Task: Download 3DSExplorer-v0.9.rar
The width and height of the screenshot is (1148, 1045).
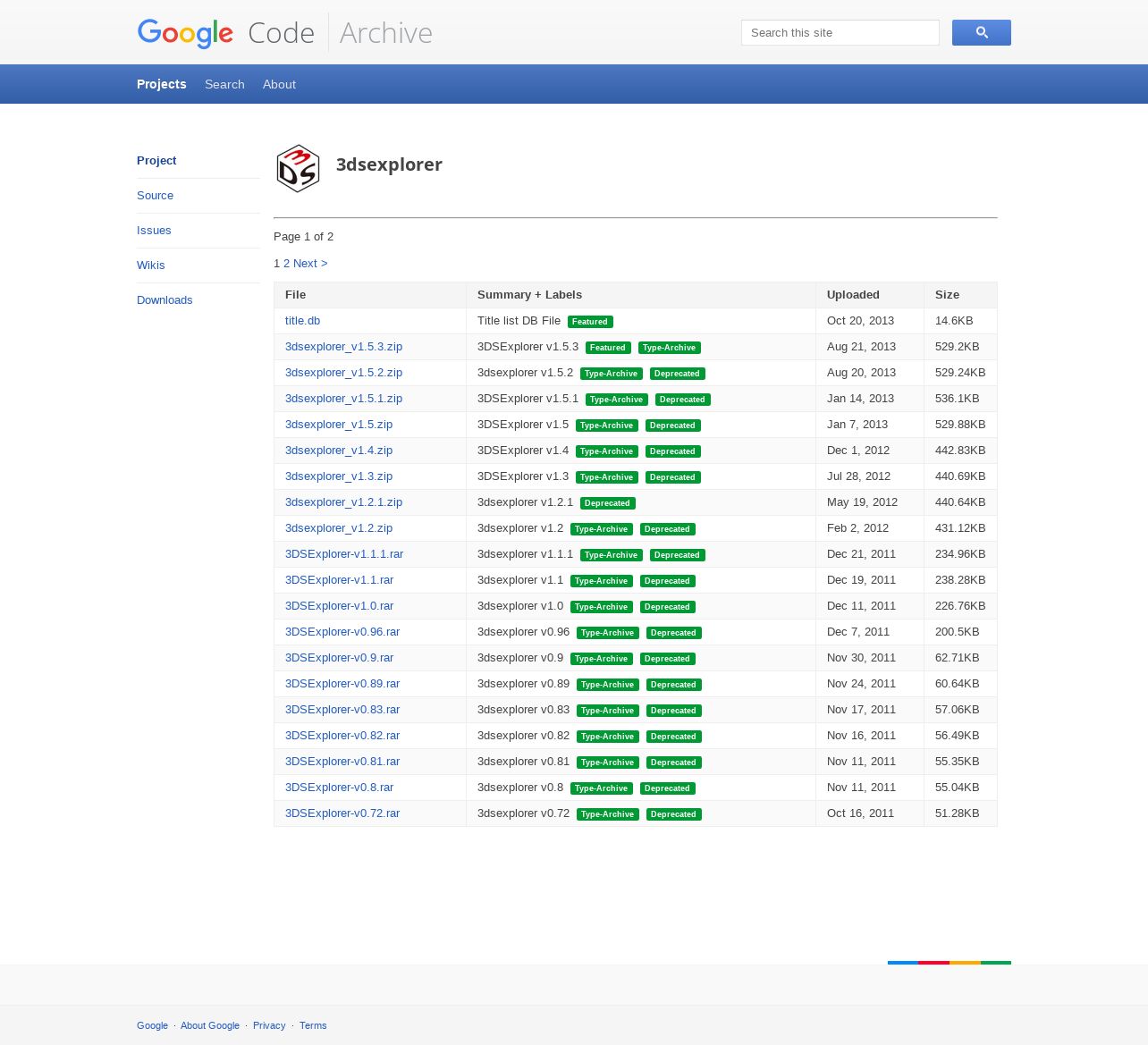Action: coord(339,658)
